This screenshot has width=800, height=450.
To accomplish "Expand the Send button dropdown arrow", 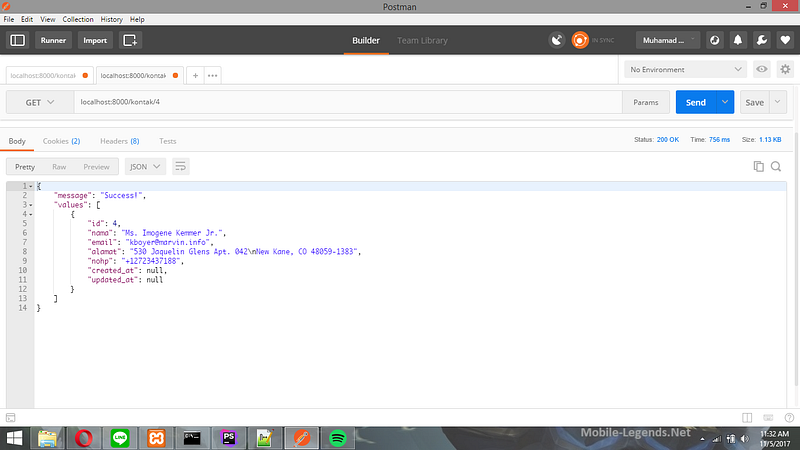I will [725, 102].
